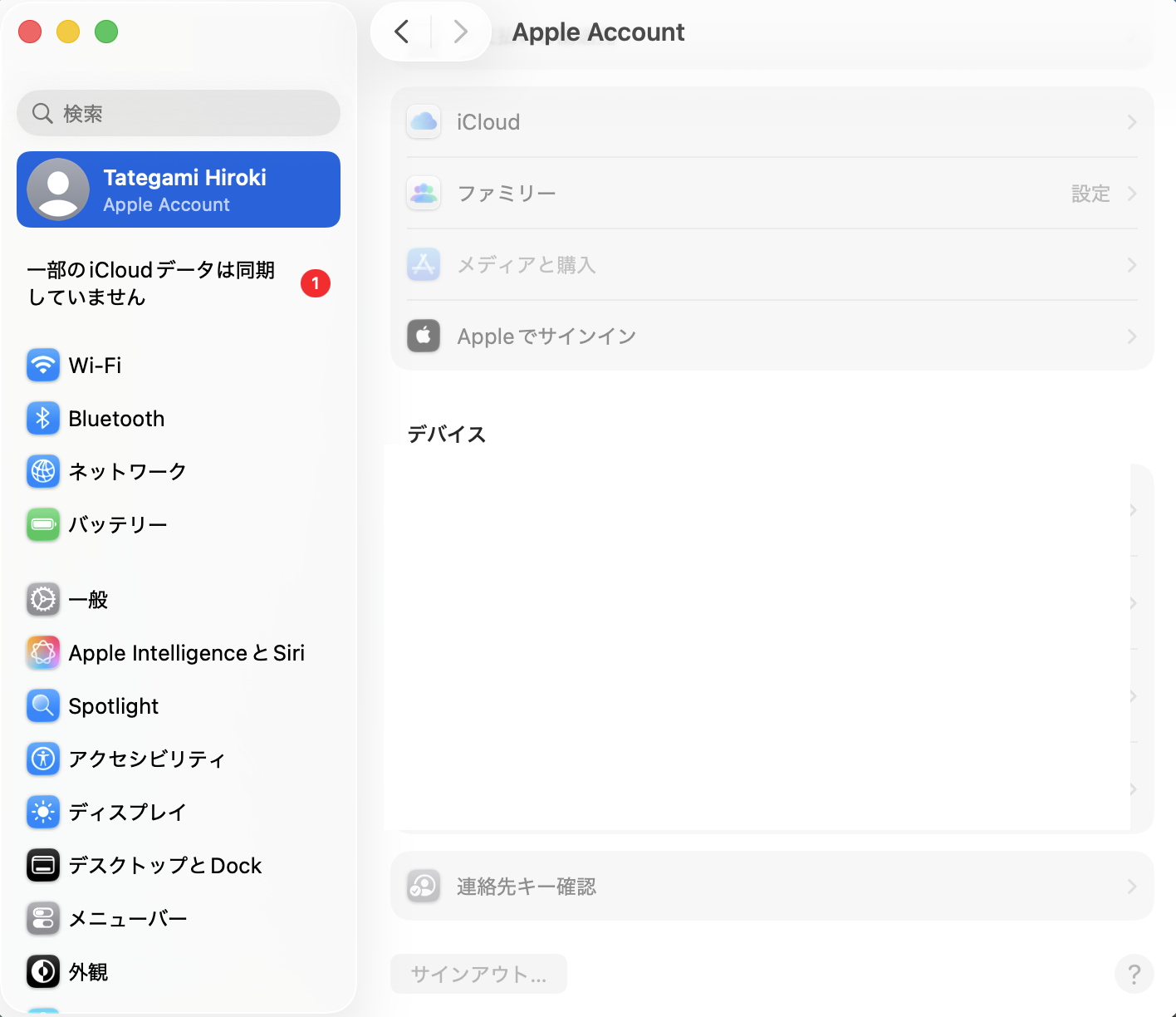The image size is (1176, 1017).
Task: Click the 外観 appearance icon
Action: 43,971
